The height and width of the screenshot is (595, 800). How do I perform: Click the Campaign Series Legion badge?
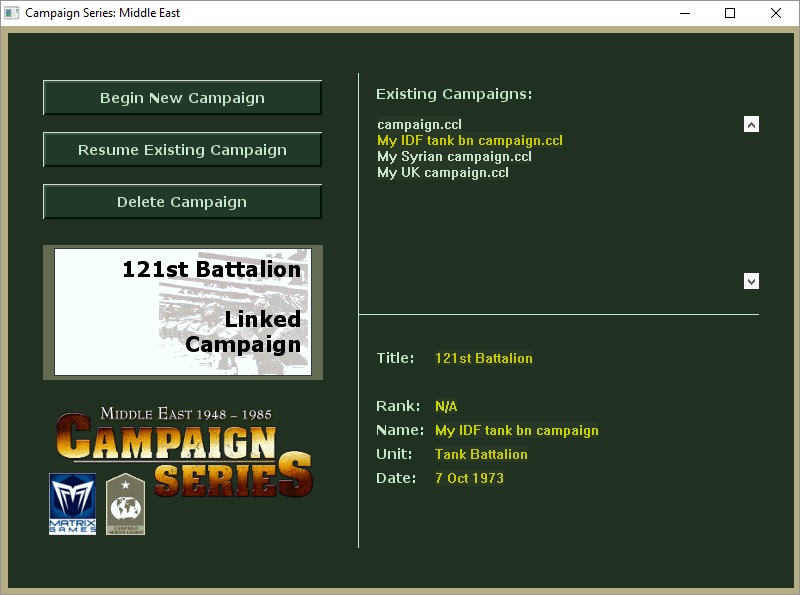click(126, 504)
